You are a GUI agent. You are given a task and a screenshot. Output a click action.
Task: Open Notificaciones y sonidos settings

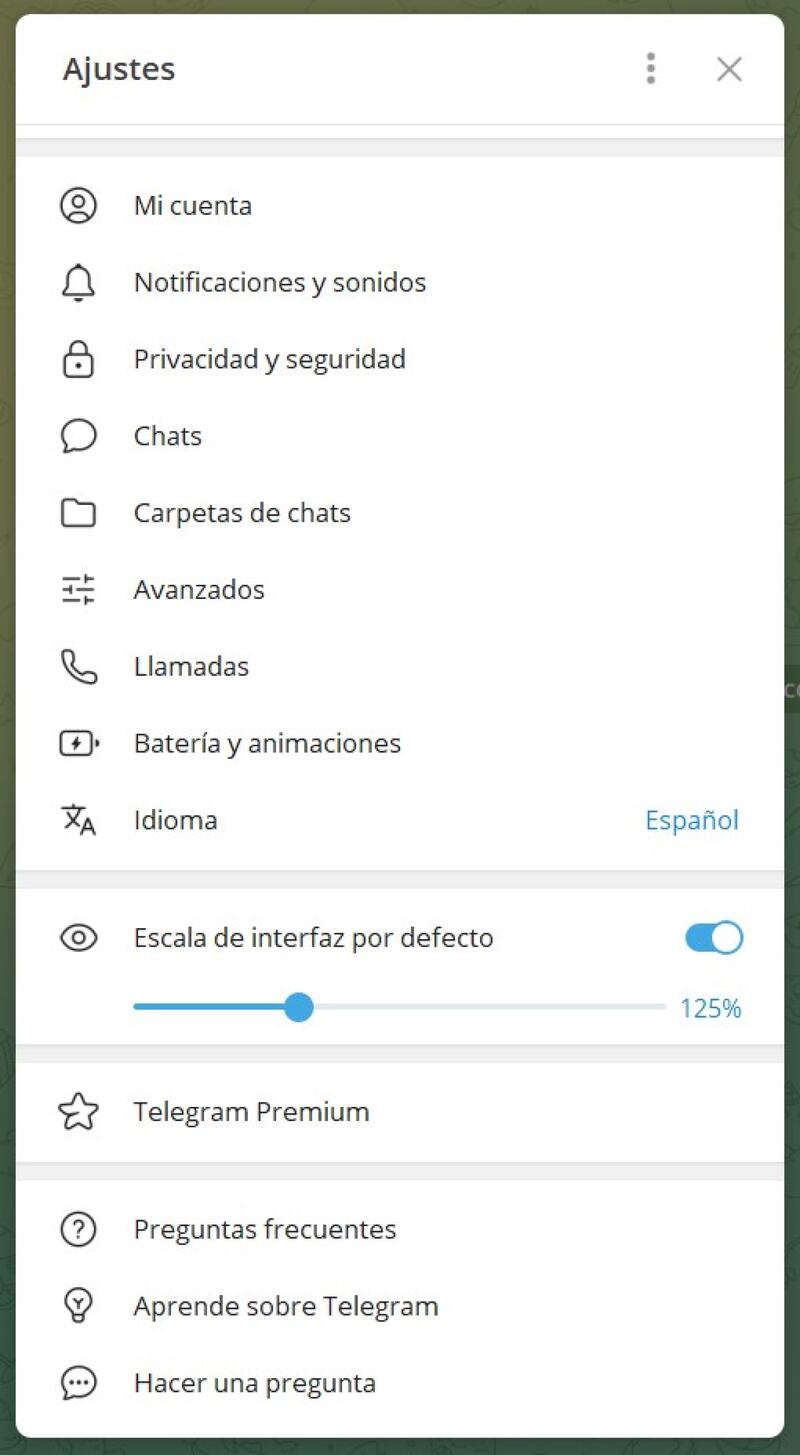point(280,283)
